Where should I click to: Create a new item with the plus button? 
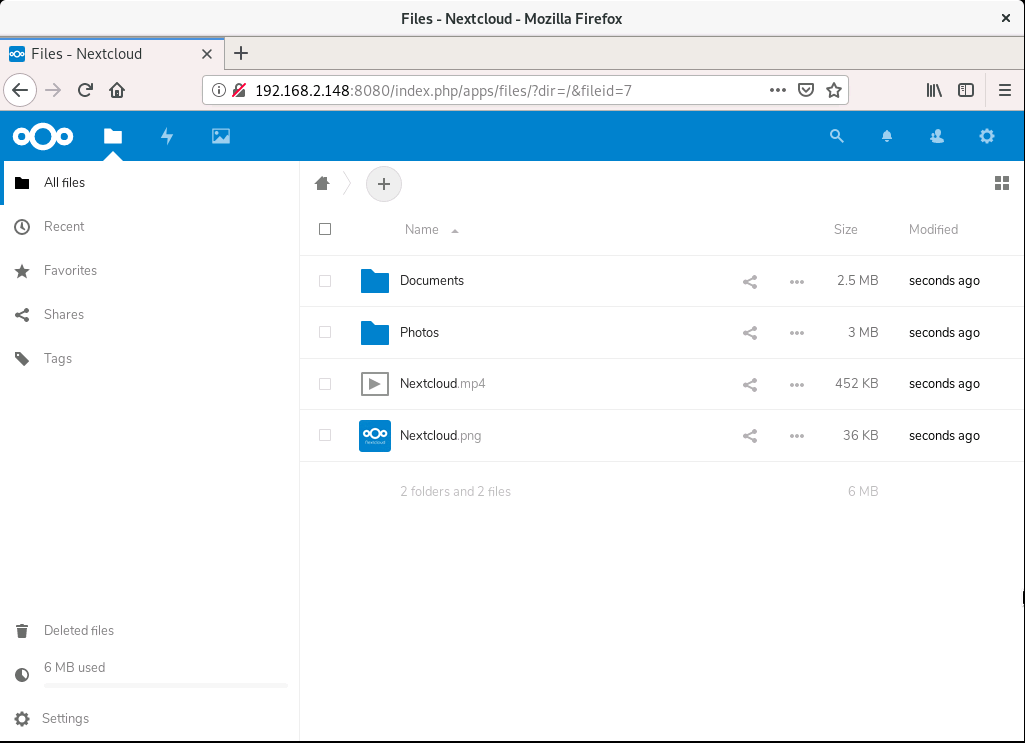pyautogui.click(x=383, y=183)
